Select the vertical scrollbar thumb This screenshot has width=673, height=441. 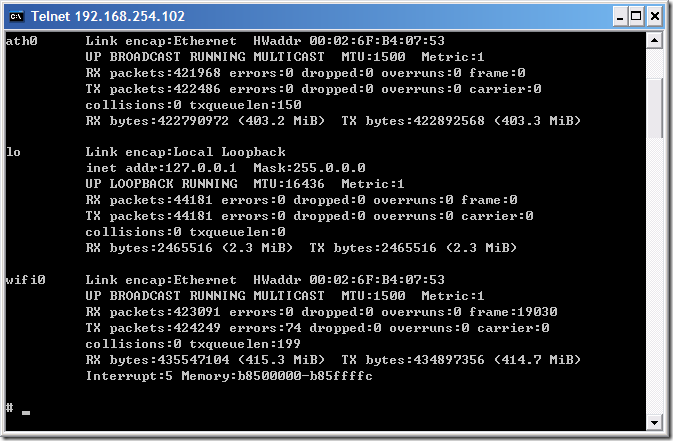coord(655,107)
